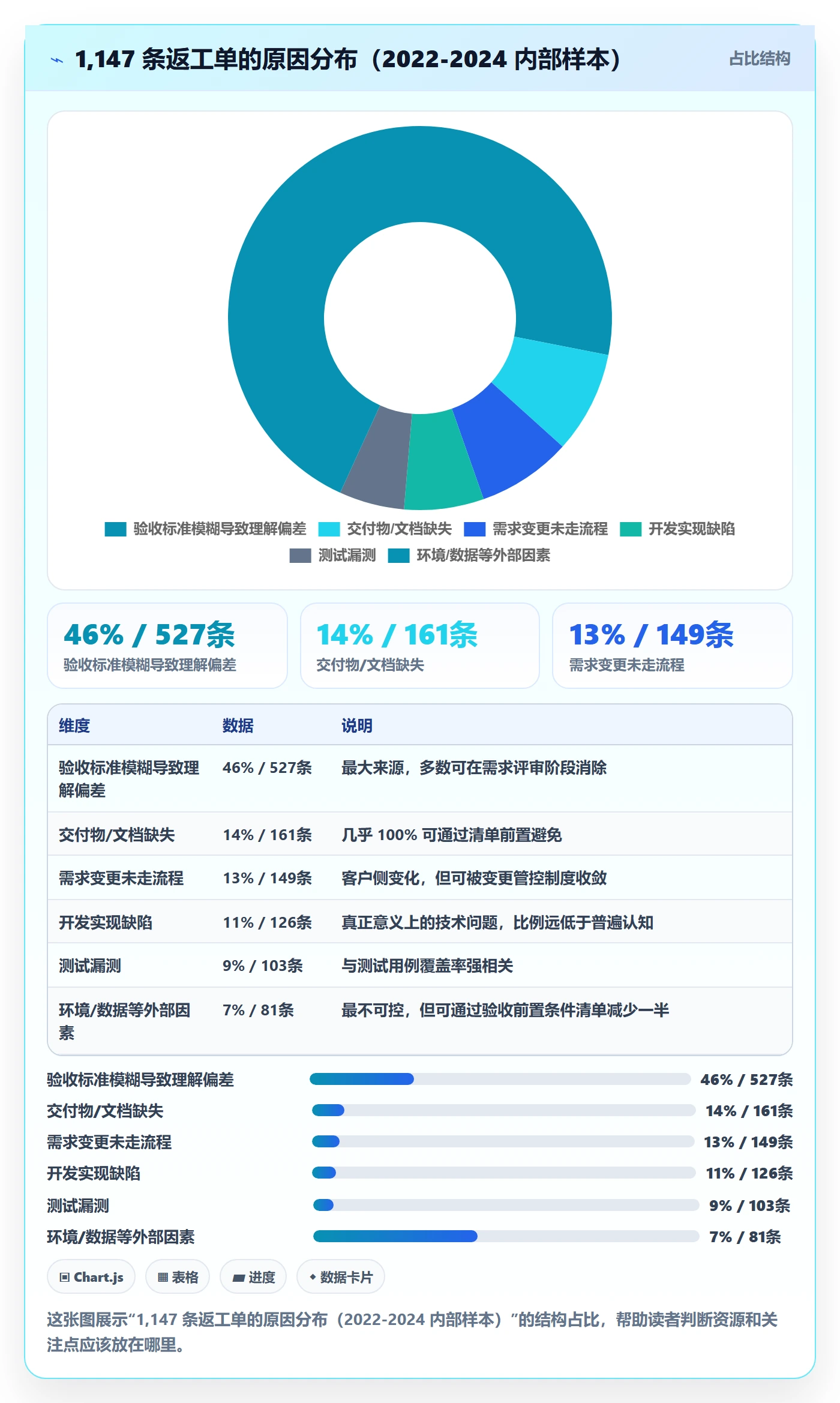Viewport: 840px width, 1403px height.
Task: Open the 13% / 149条 stat card
Action: (673, 646)
